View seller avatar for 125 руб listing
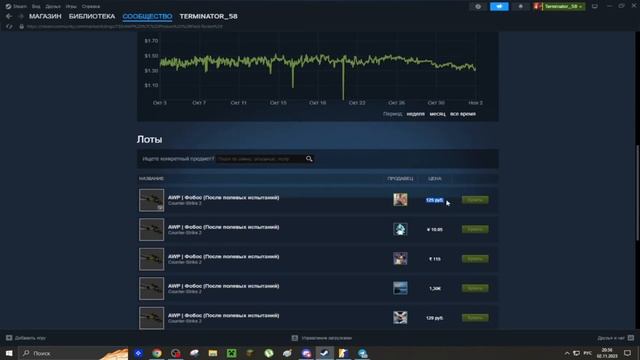 pyautogui.click(x=400, y=200)
